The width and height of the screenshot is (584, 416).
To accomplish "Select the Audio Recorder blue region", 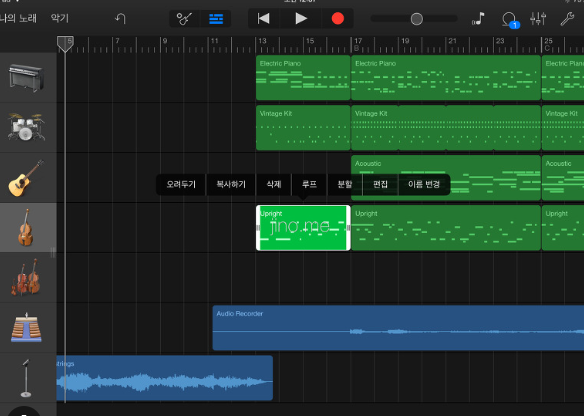I will [398, 328].
